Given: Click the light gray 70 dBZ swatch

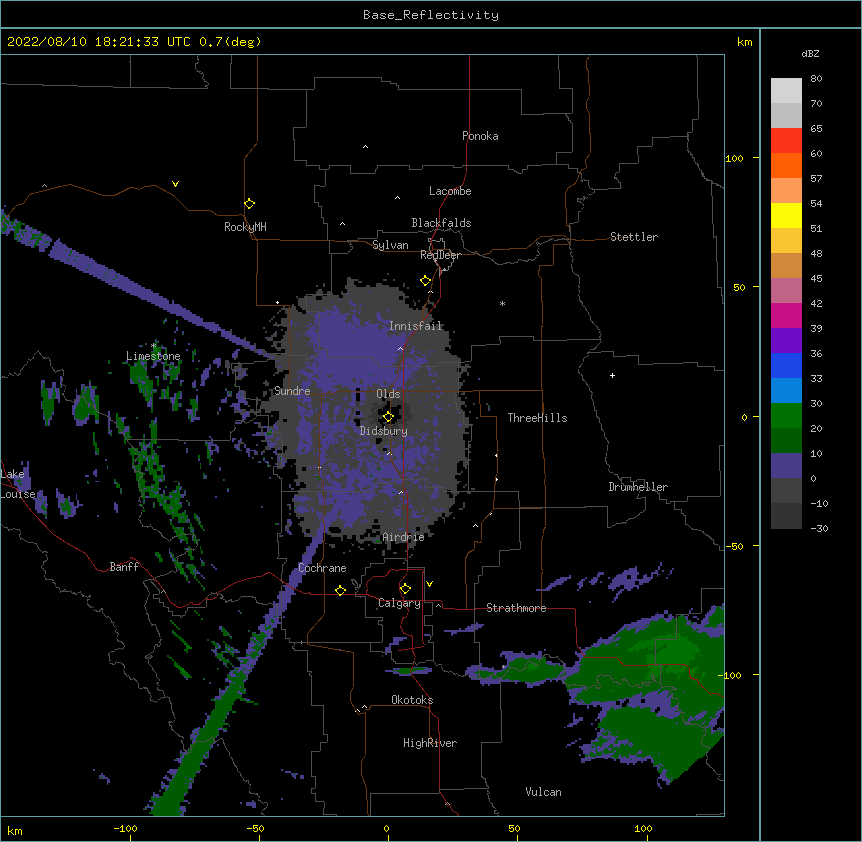Looking at the screenshot, I should pyautogui.click(x=786, y=91).
